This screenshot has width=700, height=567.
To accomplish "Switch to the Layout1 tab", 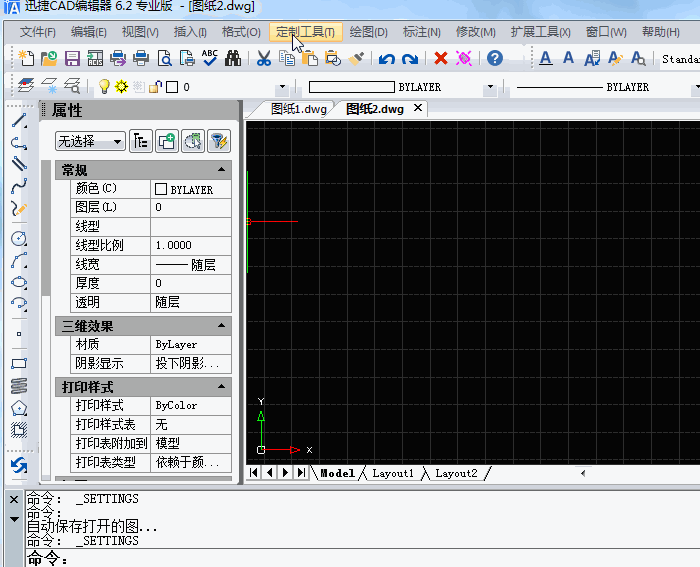I will 392,473.
